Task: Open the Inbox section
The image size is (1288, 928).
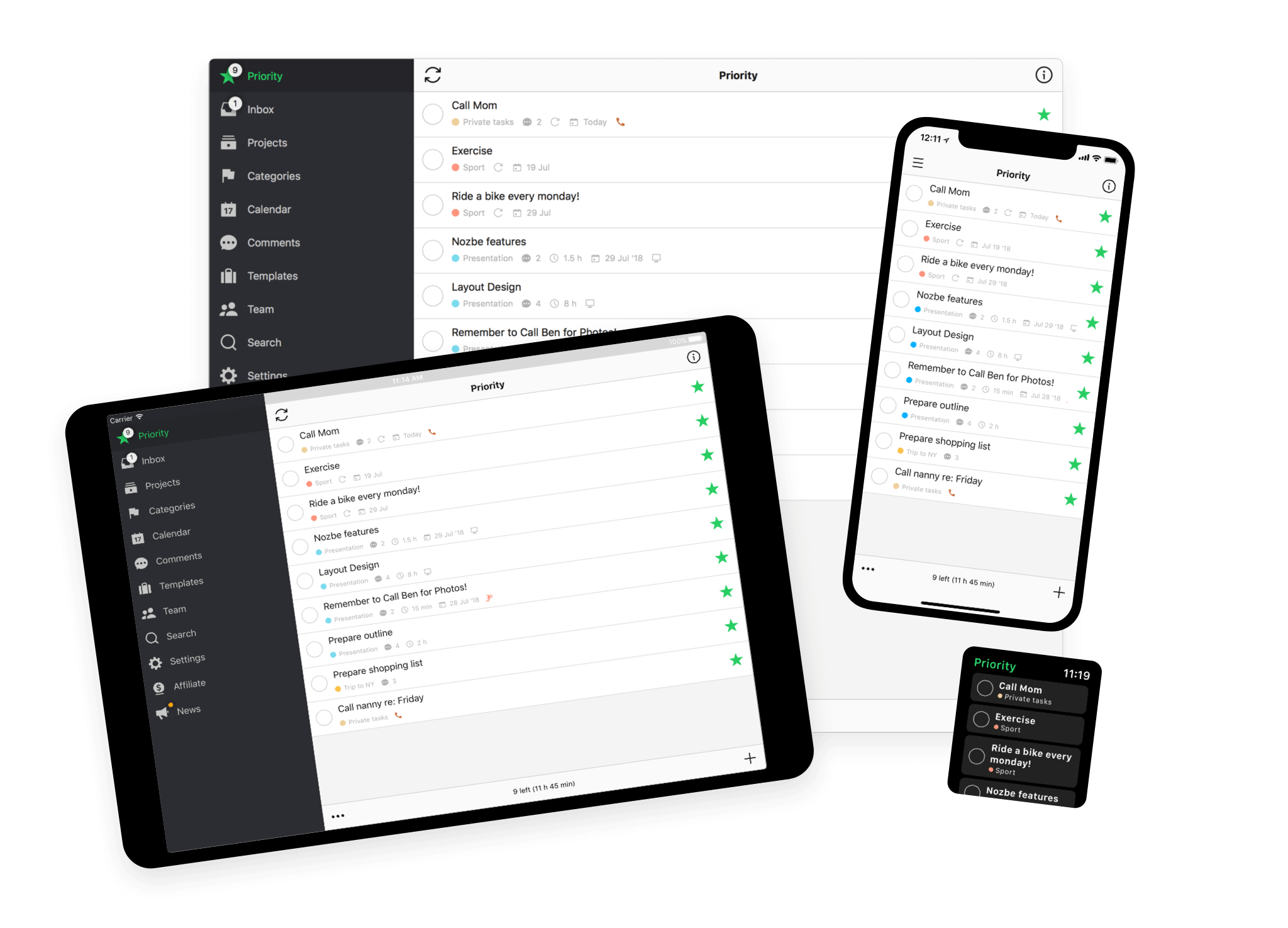Action: click(x=261, y=109)
